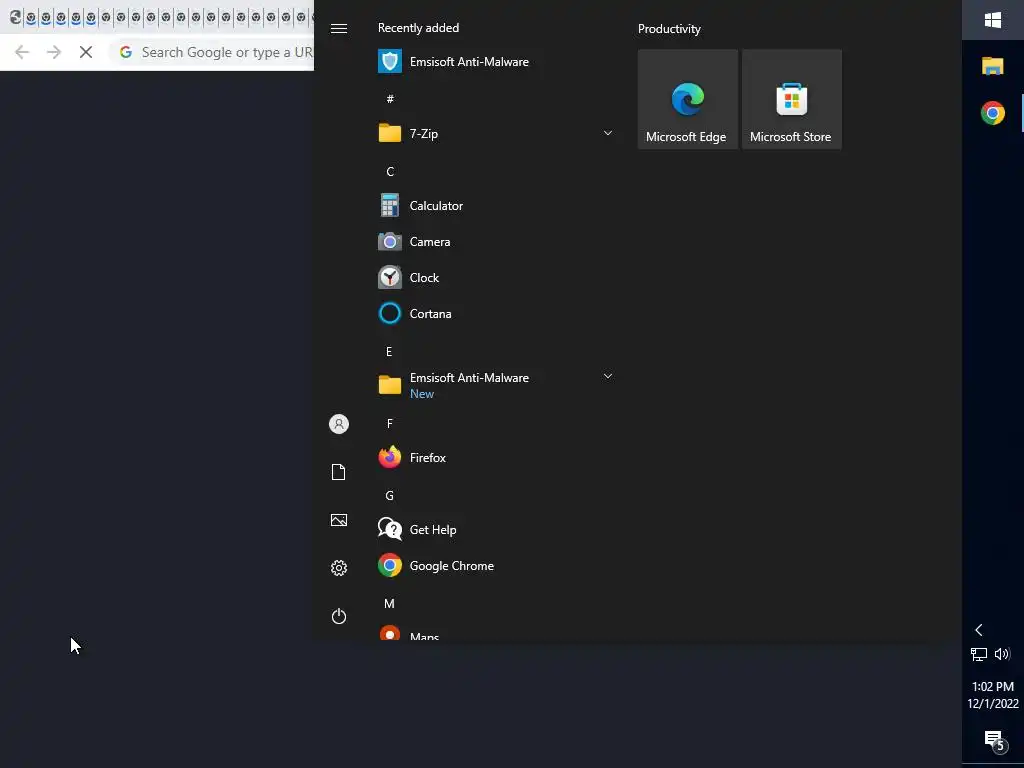Open Pictures from Start sidebar
The width and height of the screenshot is (1024, 768).
(338, 520)
